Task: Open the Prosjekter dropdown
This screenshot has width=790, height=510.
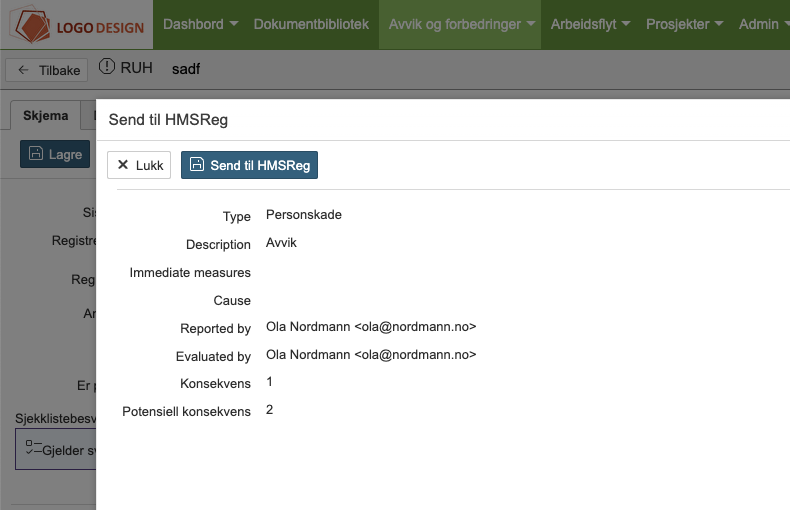Action: point(684,24)
